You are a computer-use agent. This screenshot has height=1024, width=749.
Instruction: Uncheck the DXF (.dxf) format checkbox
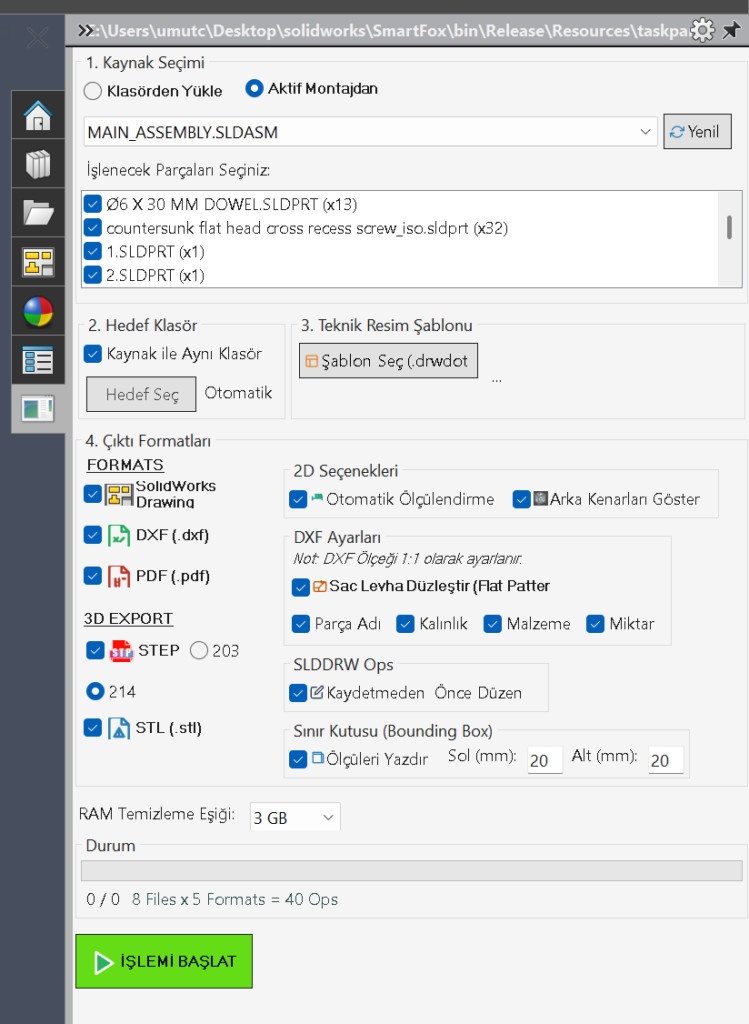click(93, 535)
